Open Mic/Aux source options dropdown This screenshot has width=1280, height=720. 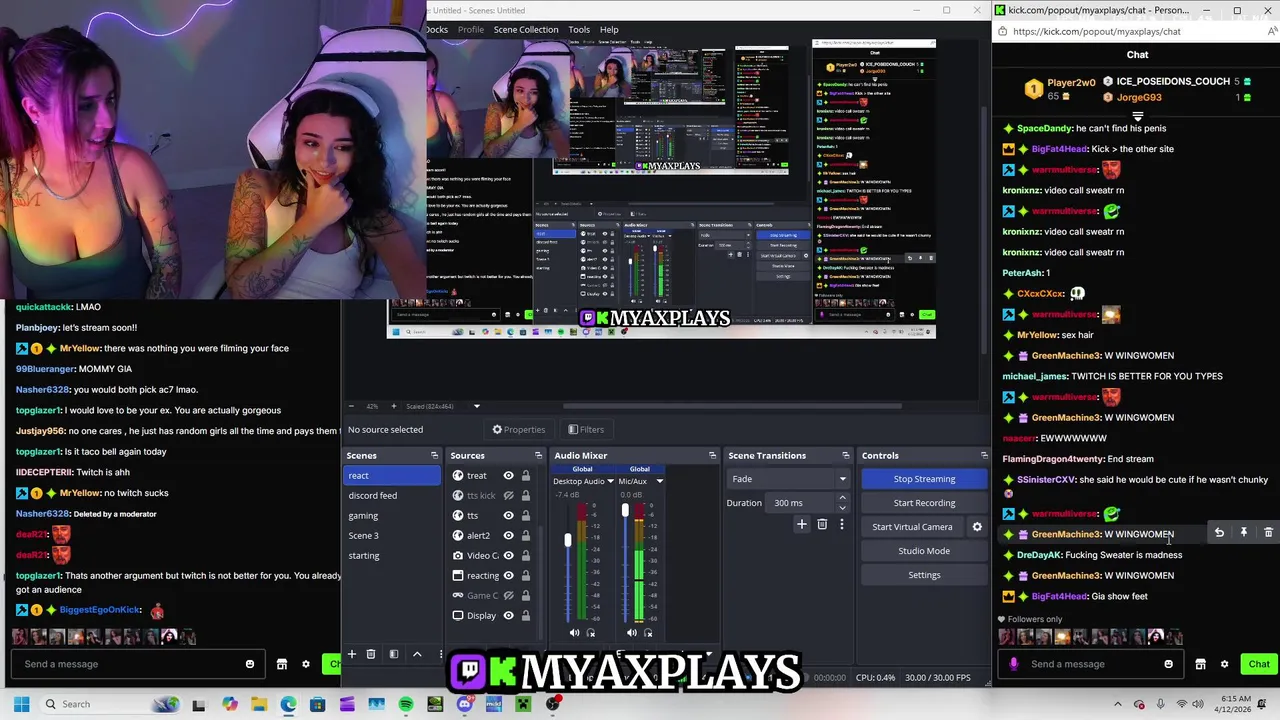tap(659, 481)
